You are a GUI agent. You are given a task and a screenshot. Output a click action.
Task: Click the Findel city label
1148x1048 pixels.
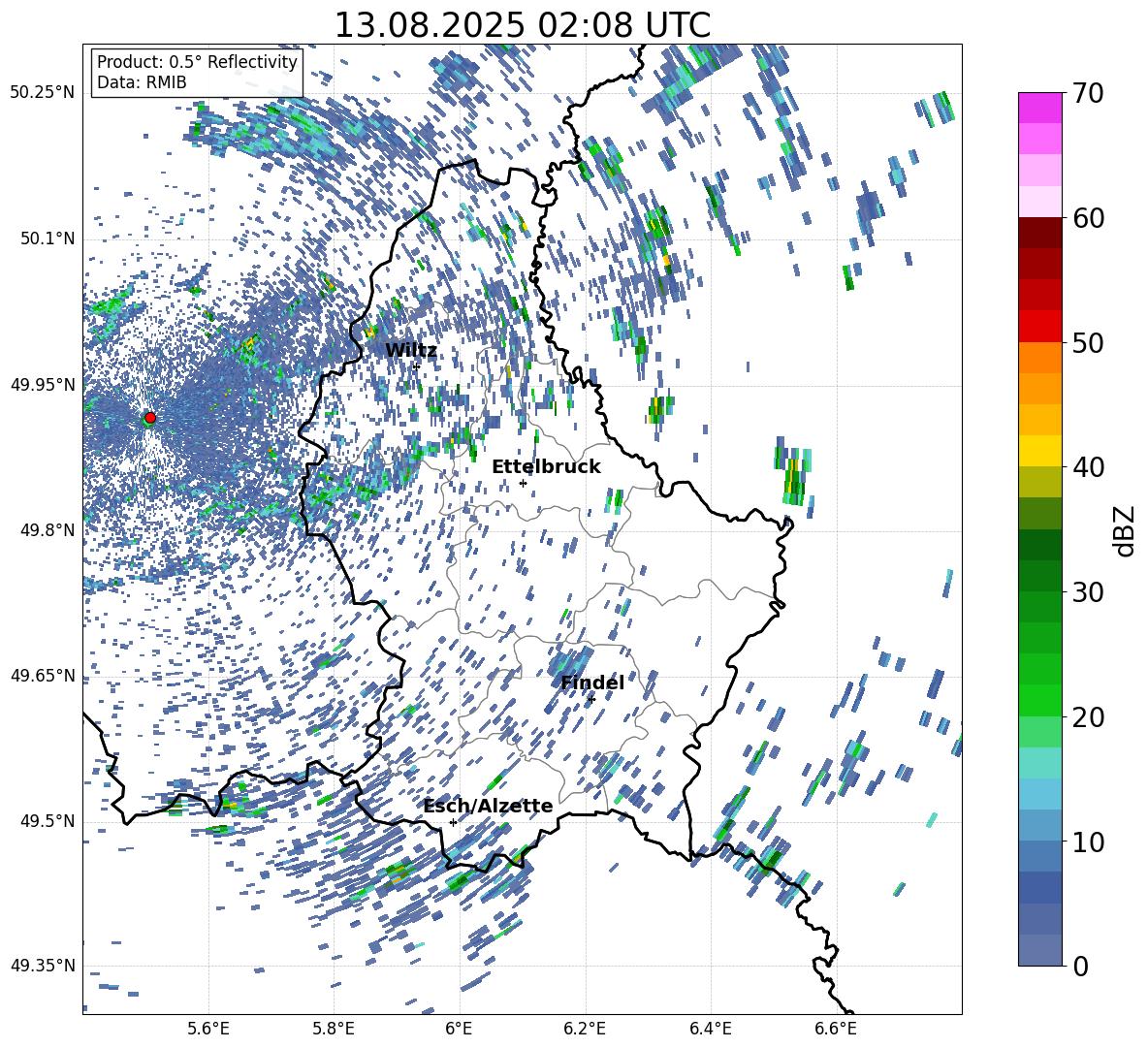pos(592,683)
